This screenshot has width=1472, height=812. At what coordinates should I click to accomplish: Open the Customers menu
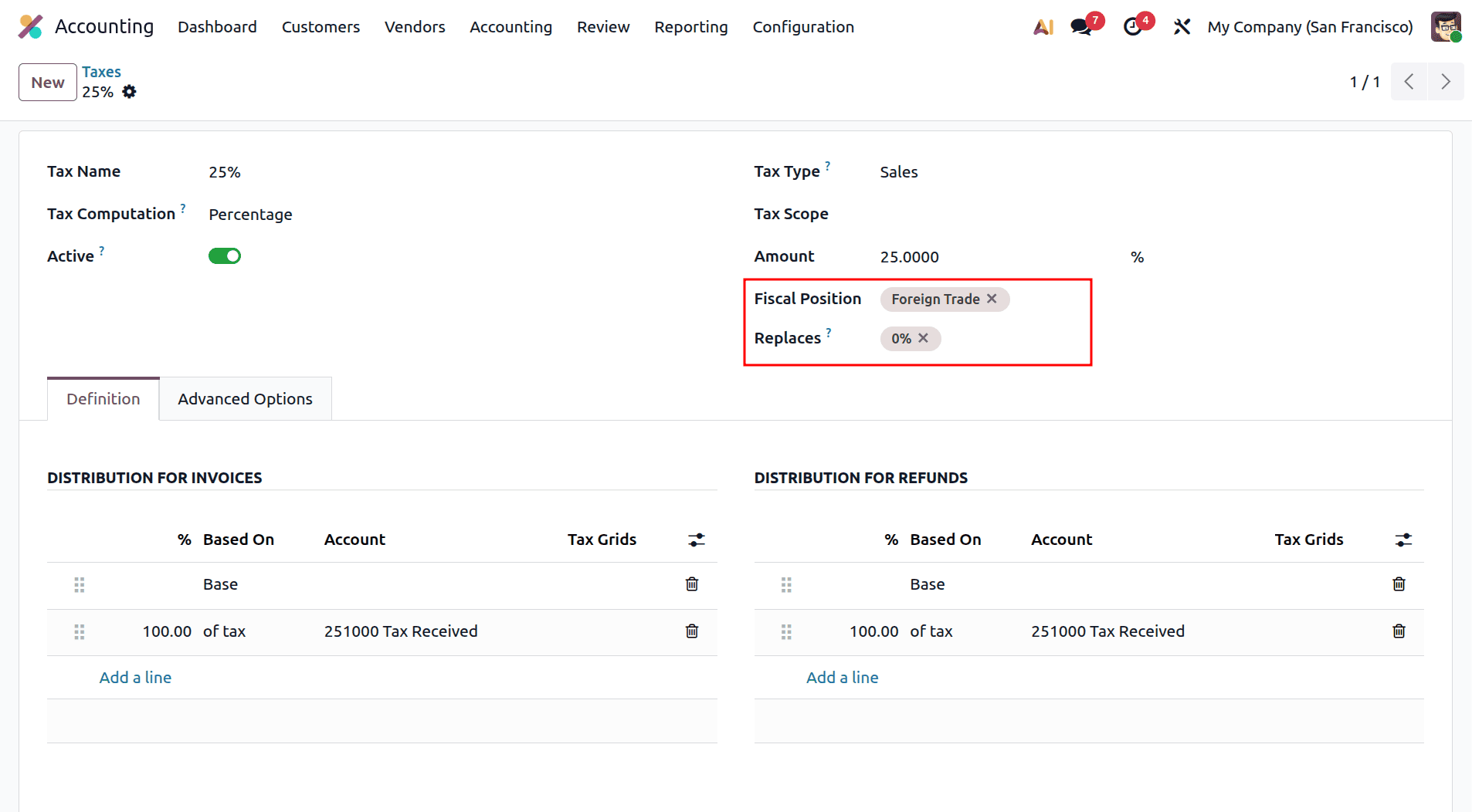coord(321,27)
